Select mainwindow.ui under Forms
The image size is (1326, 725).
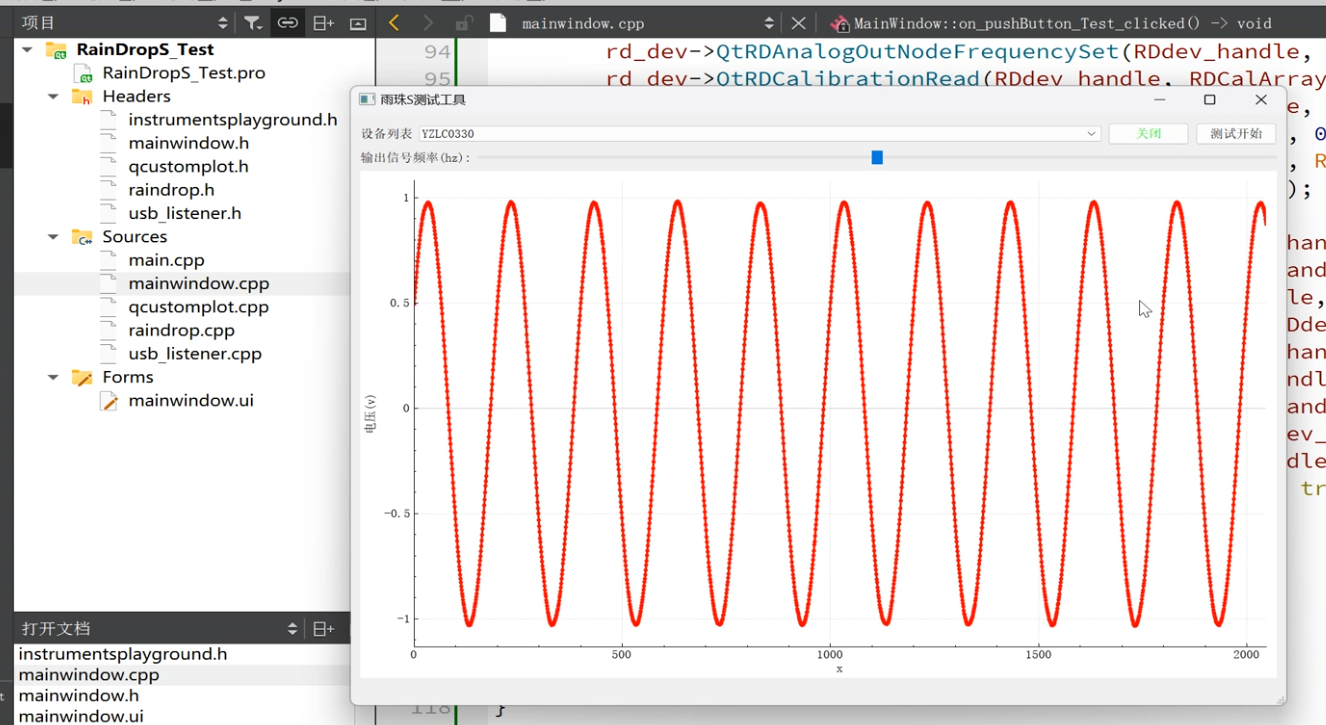coord(191,401)
